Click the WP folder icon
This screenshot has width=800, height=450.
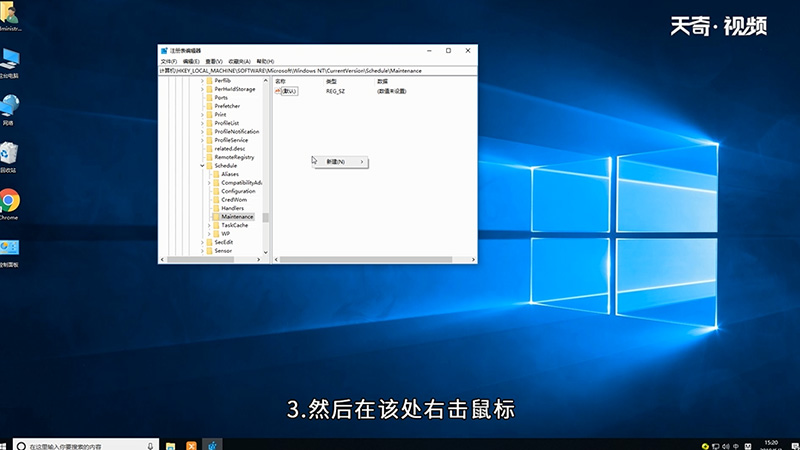[216, 234]
